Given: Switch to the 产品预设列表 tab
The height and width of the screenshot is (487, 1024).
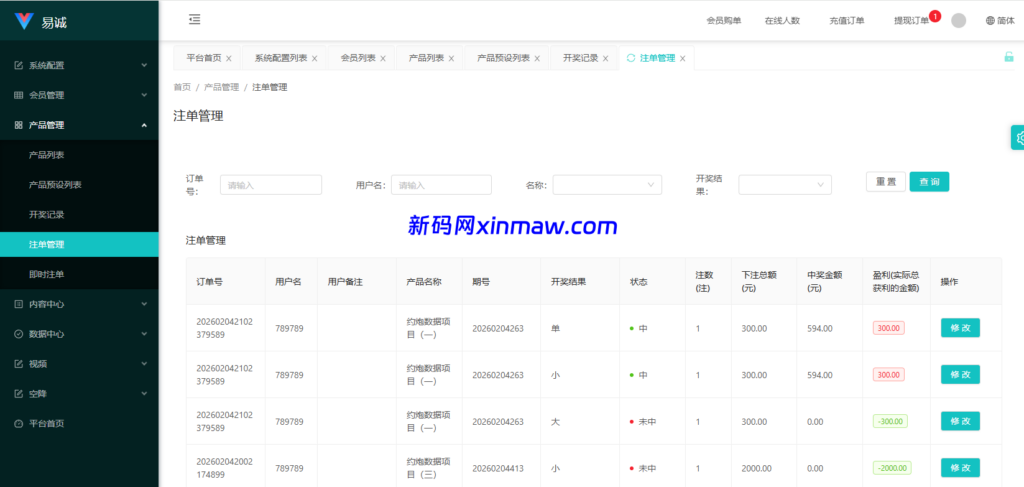Looking at the screenshot, I should click(504, 58).
